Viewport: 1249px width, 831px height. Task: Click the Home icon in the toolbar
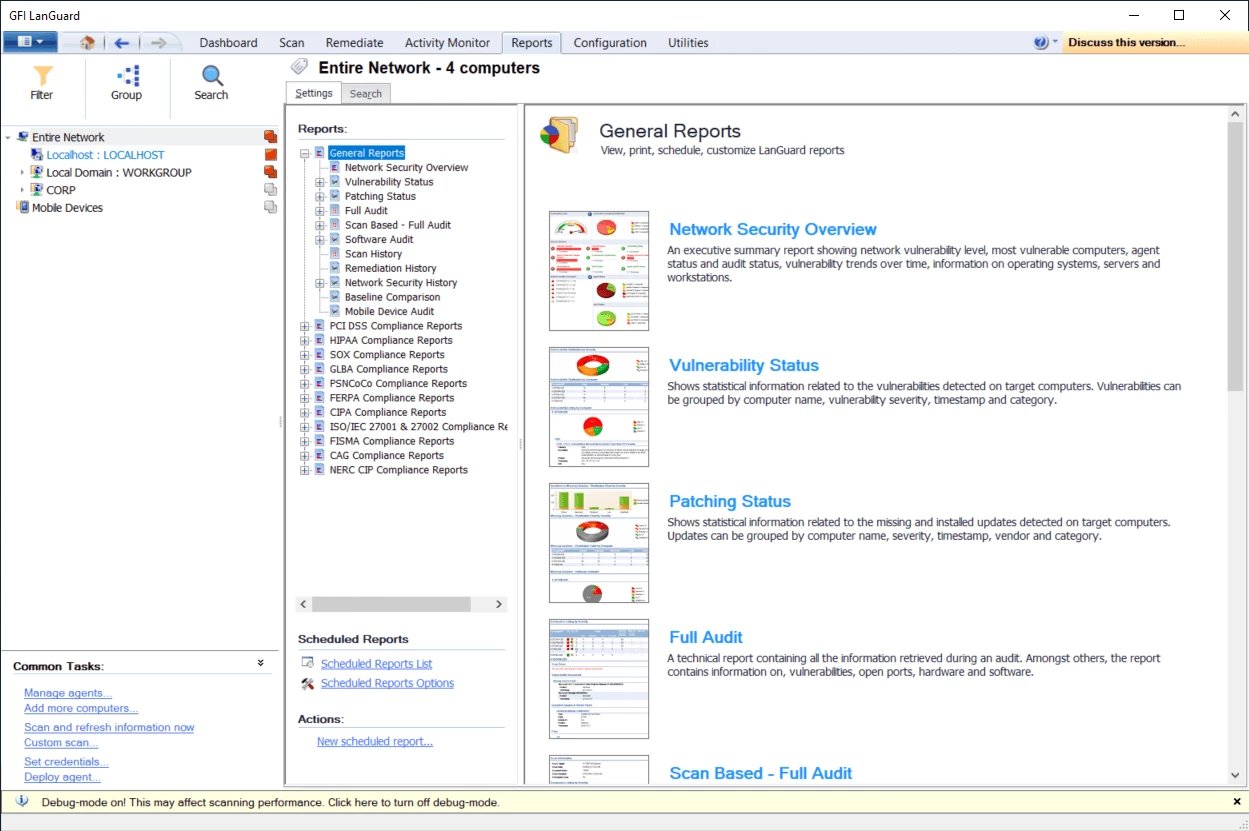click(x=87, y=43)
